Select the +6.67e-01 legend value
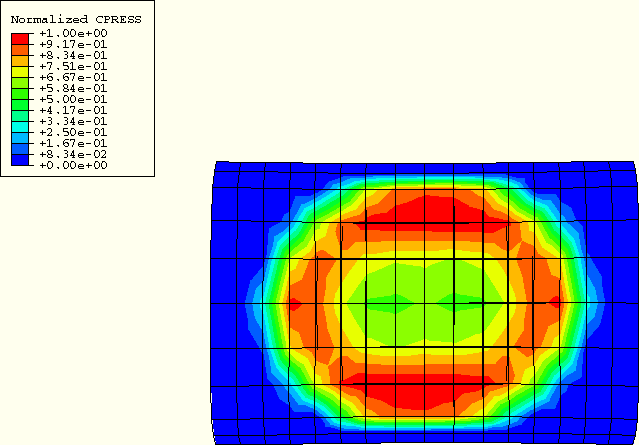 [73, 77]
